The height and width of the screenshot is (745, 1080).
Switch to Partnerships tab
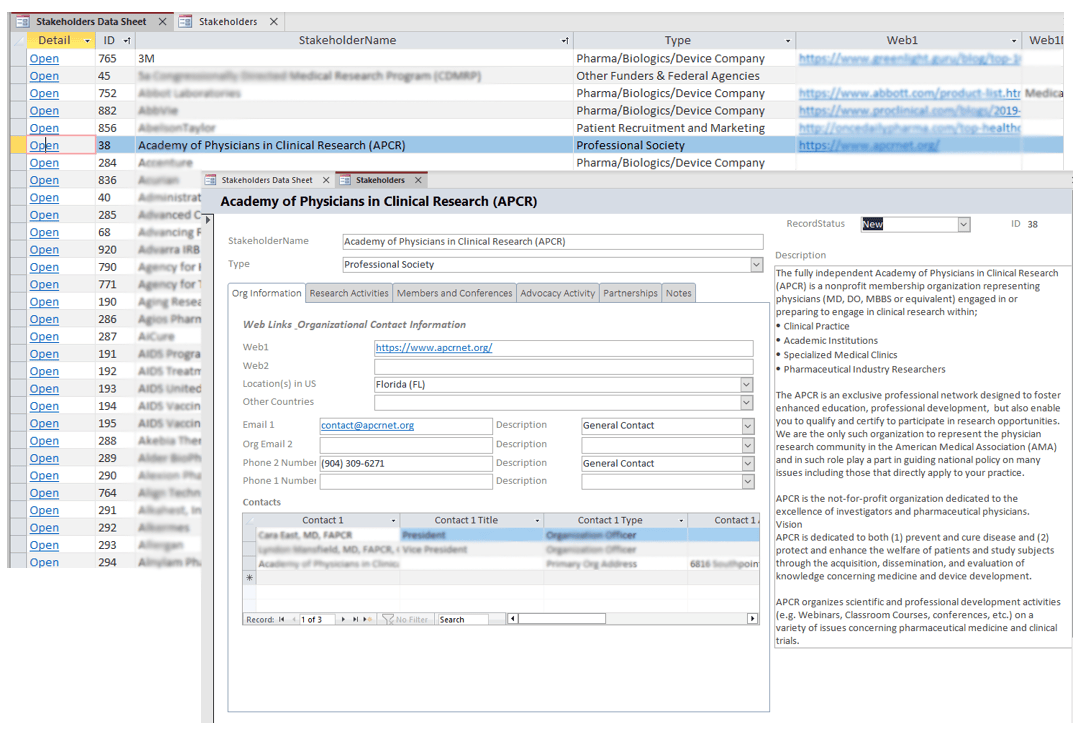[x=630, y=293]
